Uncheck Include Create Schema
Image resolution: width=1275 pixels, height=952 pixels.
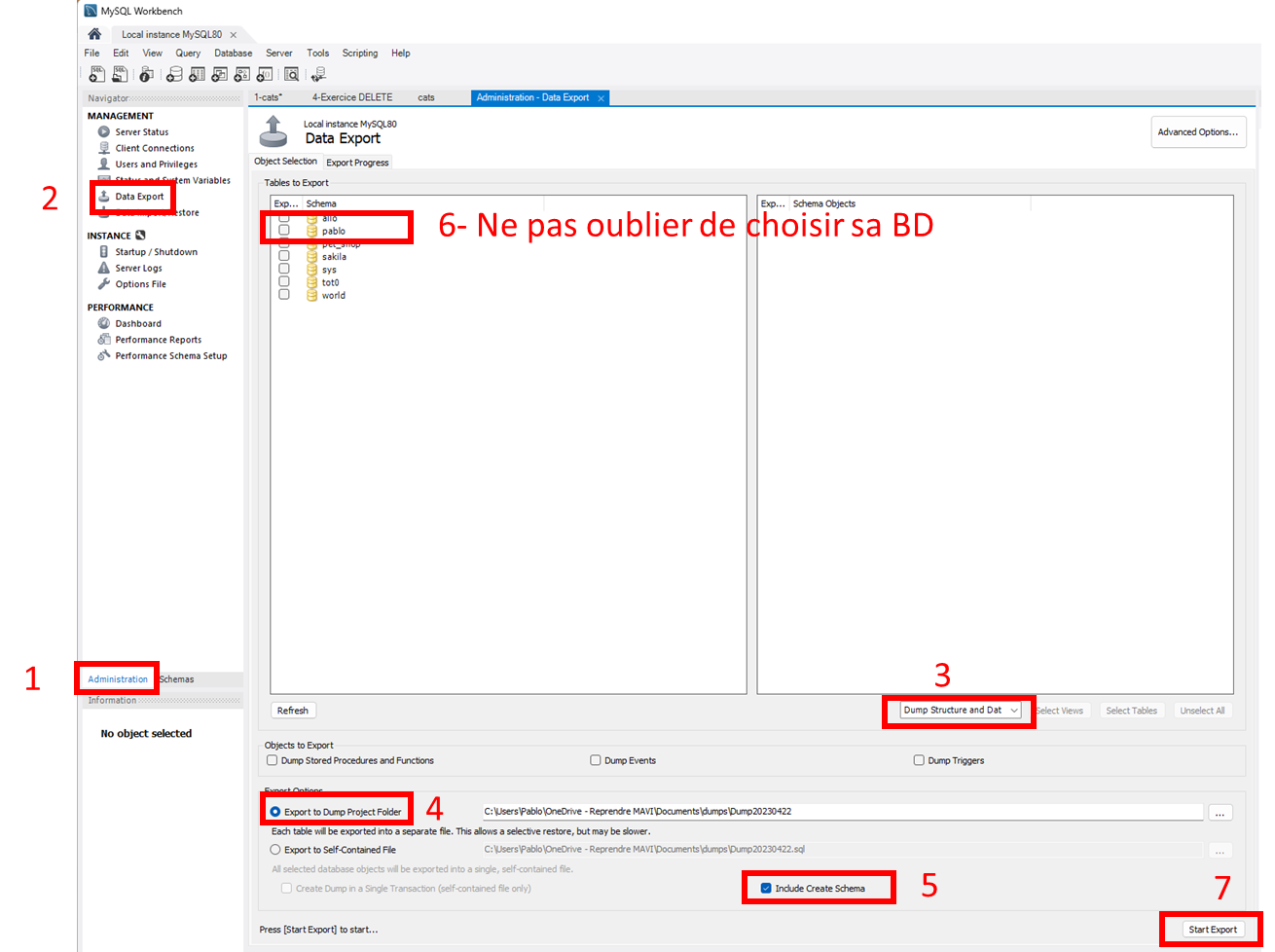pyautogui.click(x=766, y=888)
